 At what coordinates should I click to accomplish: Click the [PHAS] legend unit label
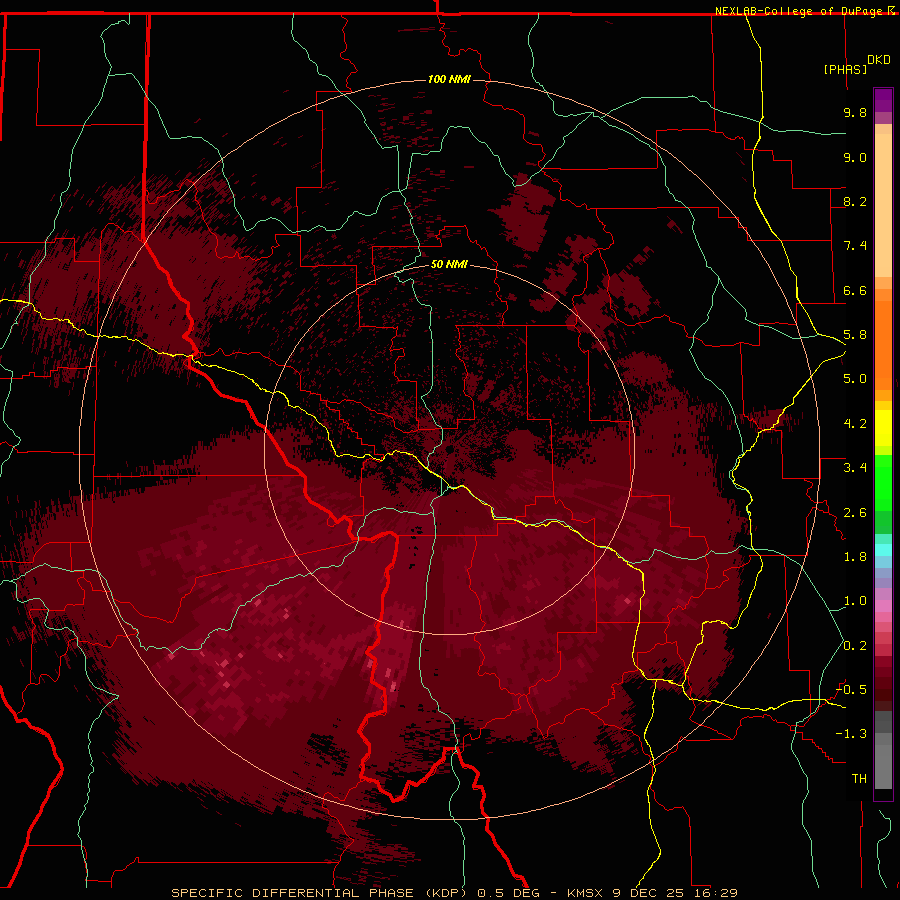tap(845, 69)
